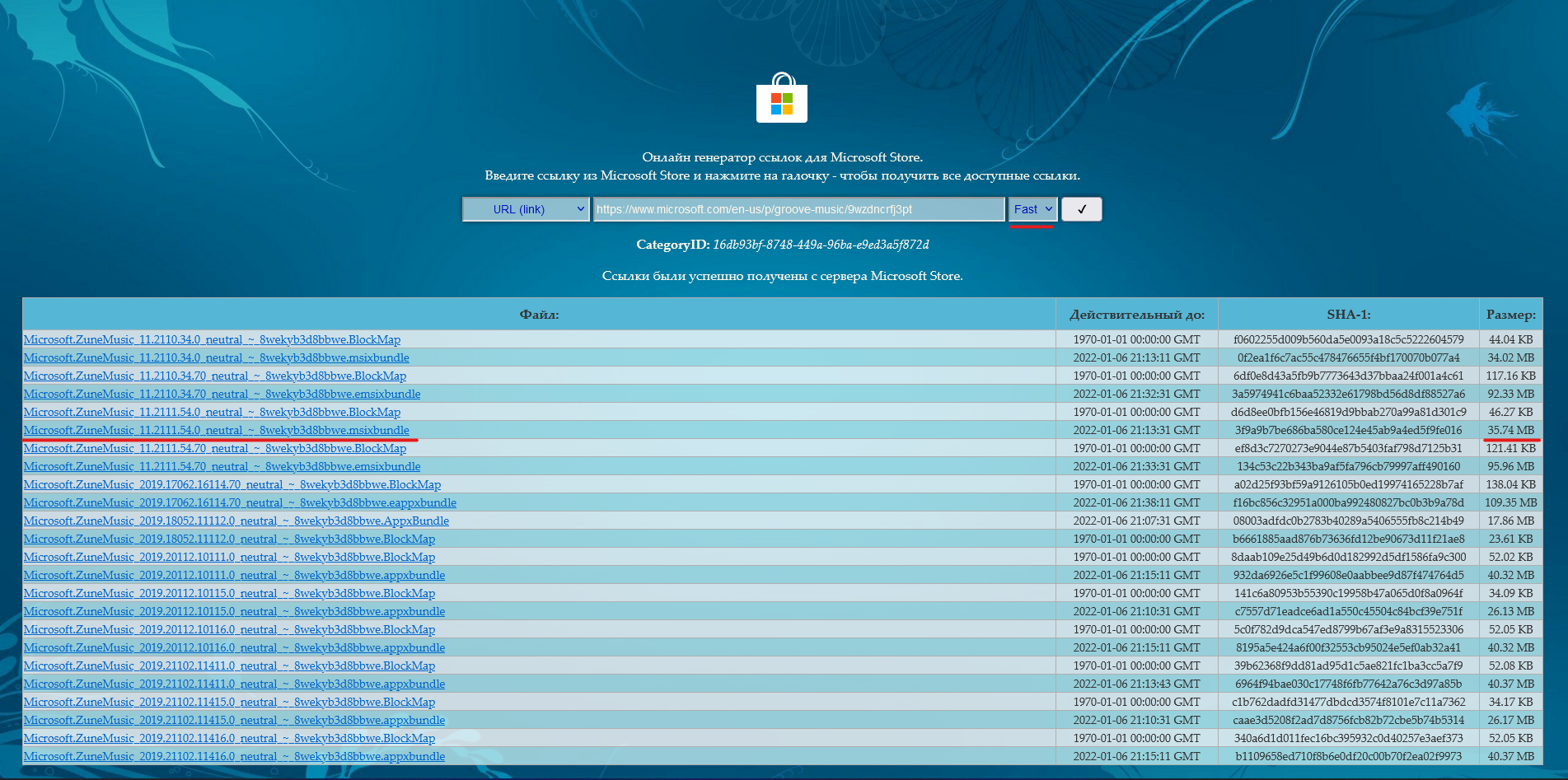Screen dimensions: 1568x780
Task: Click expiry date 2022-01-06 21:33:31 GMT
Action: pos(1137,466)
